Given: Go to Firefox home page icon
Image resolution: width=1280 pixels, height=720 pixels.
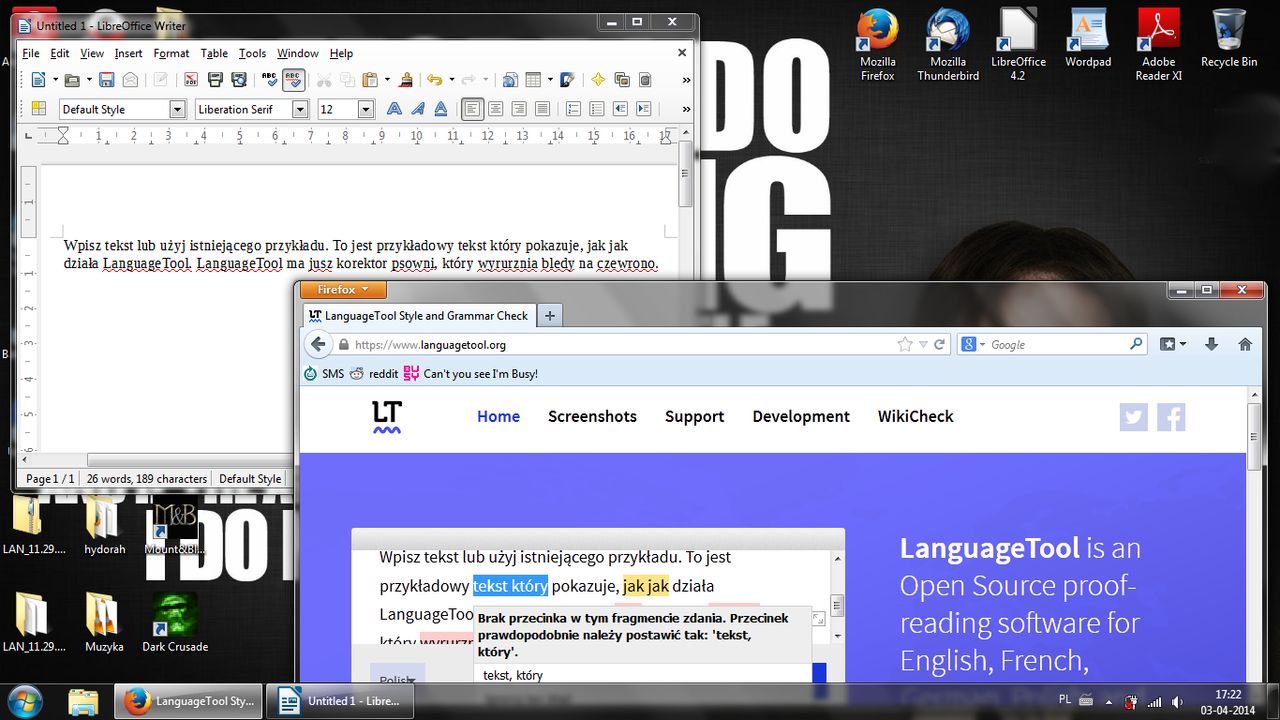Looking at the screenshot, I should coord(1245,344).
